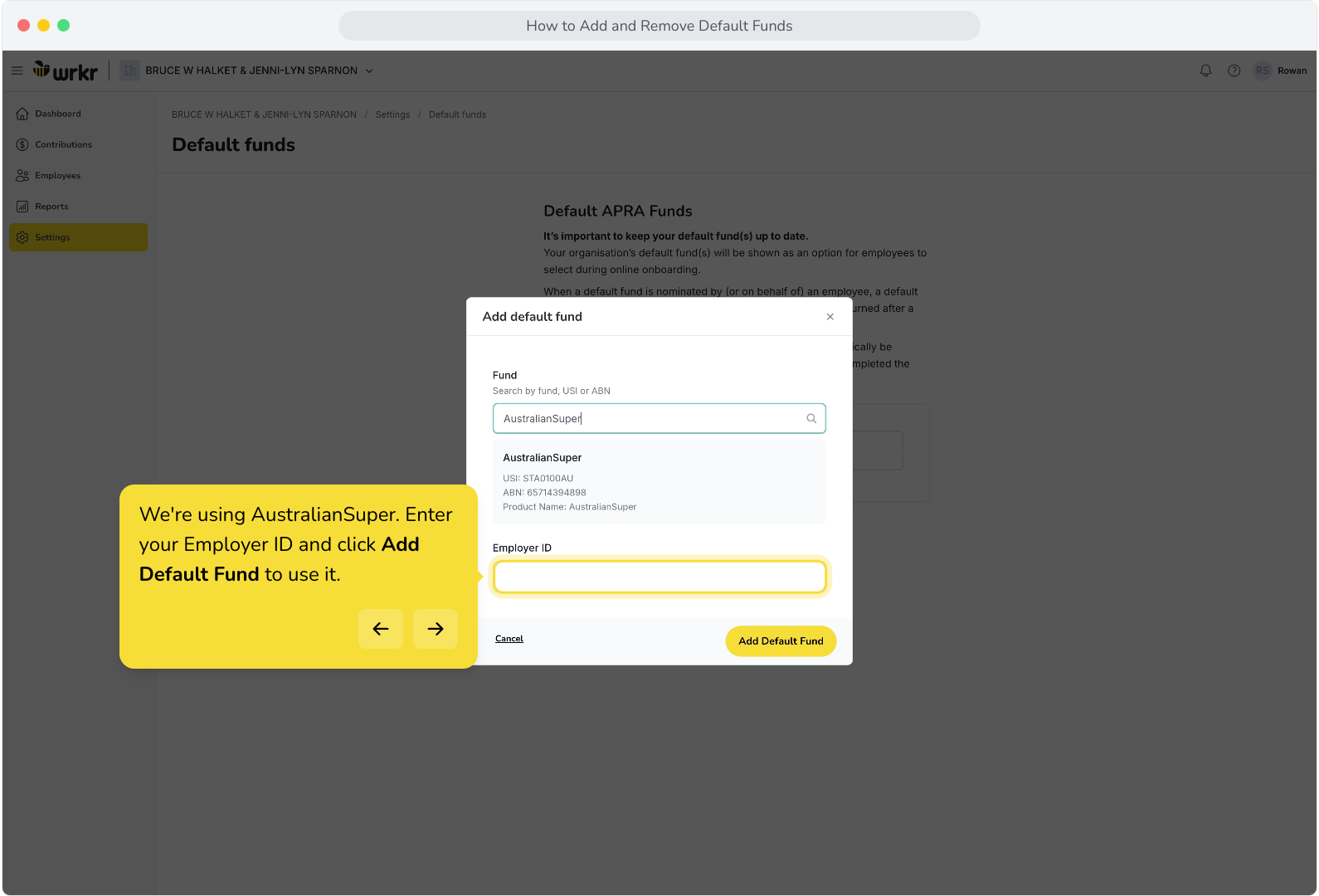
Task: Expand the organisation selector chevron
Action: [369, 71]
